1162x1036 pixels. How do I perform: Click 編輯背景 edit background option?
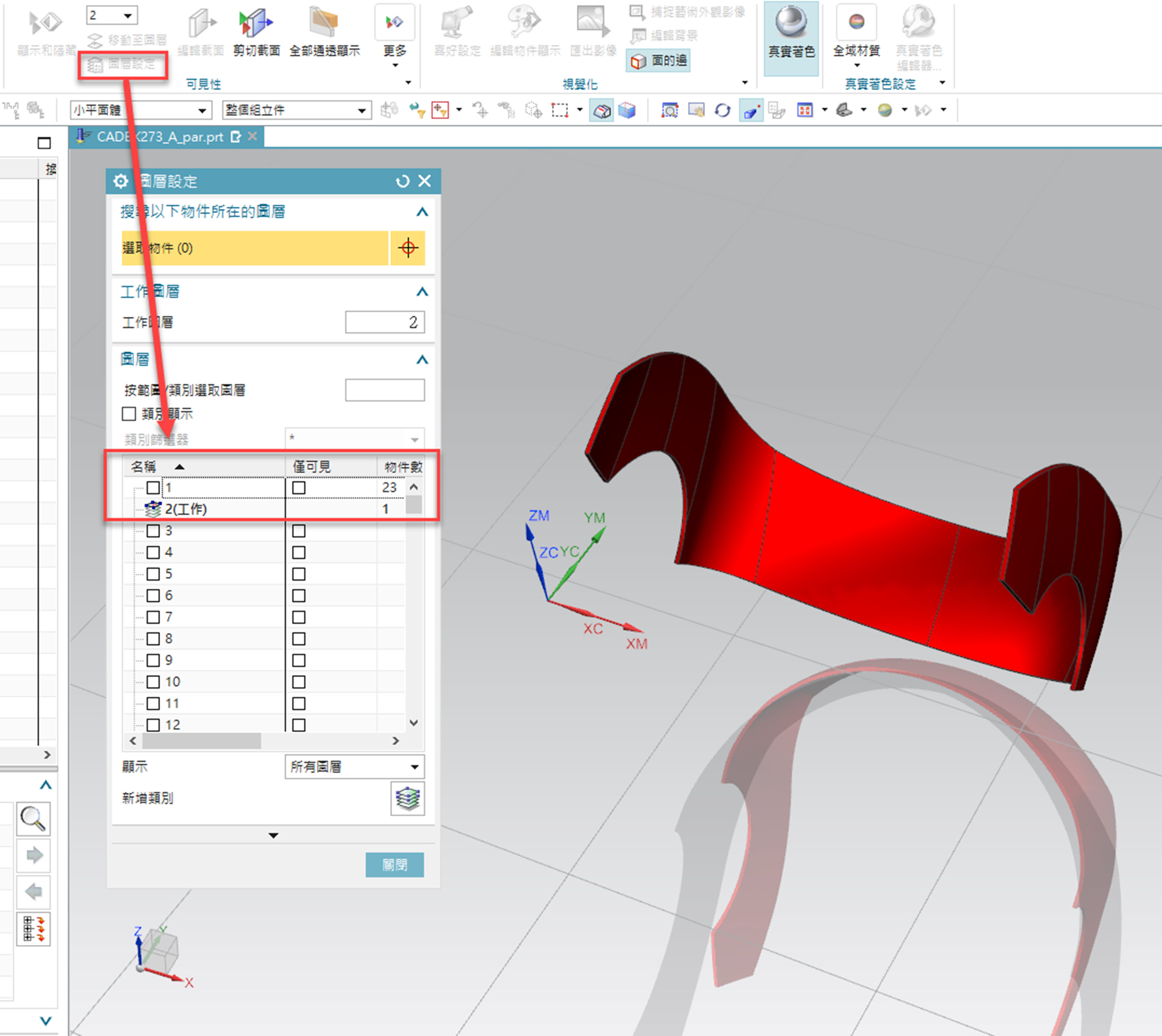[x=664, y=35]
